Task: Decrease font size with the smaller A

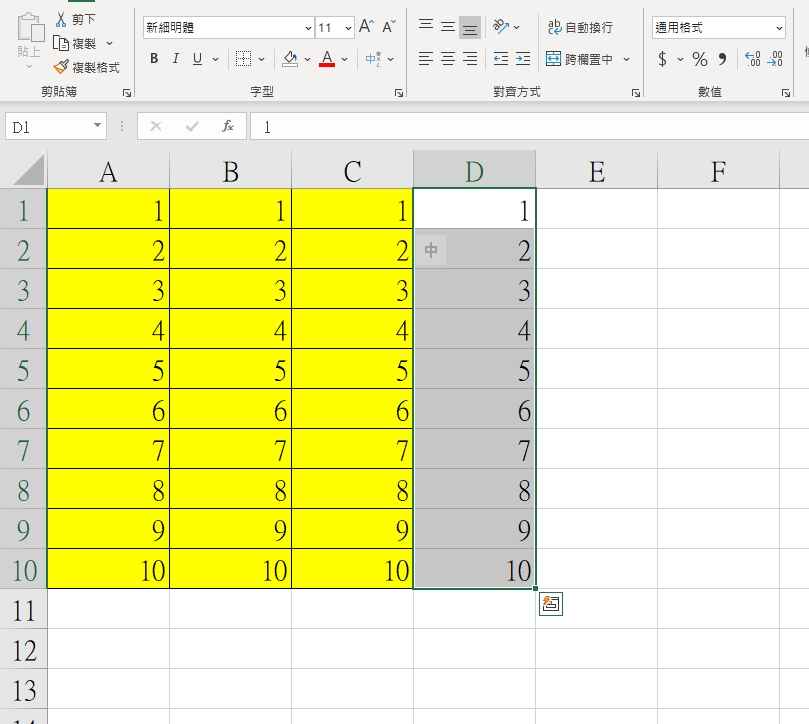Action: [389, 27]
